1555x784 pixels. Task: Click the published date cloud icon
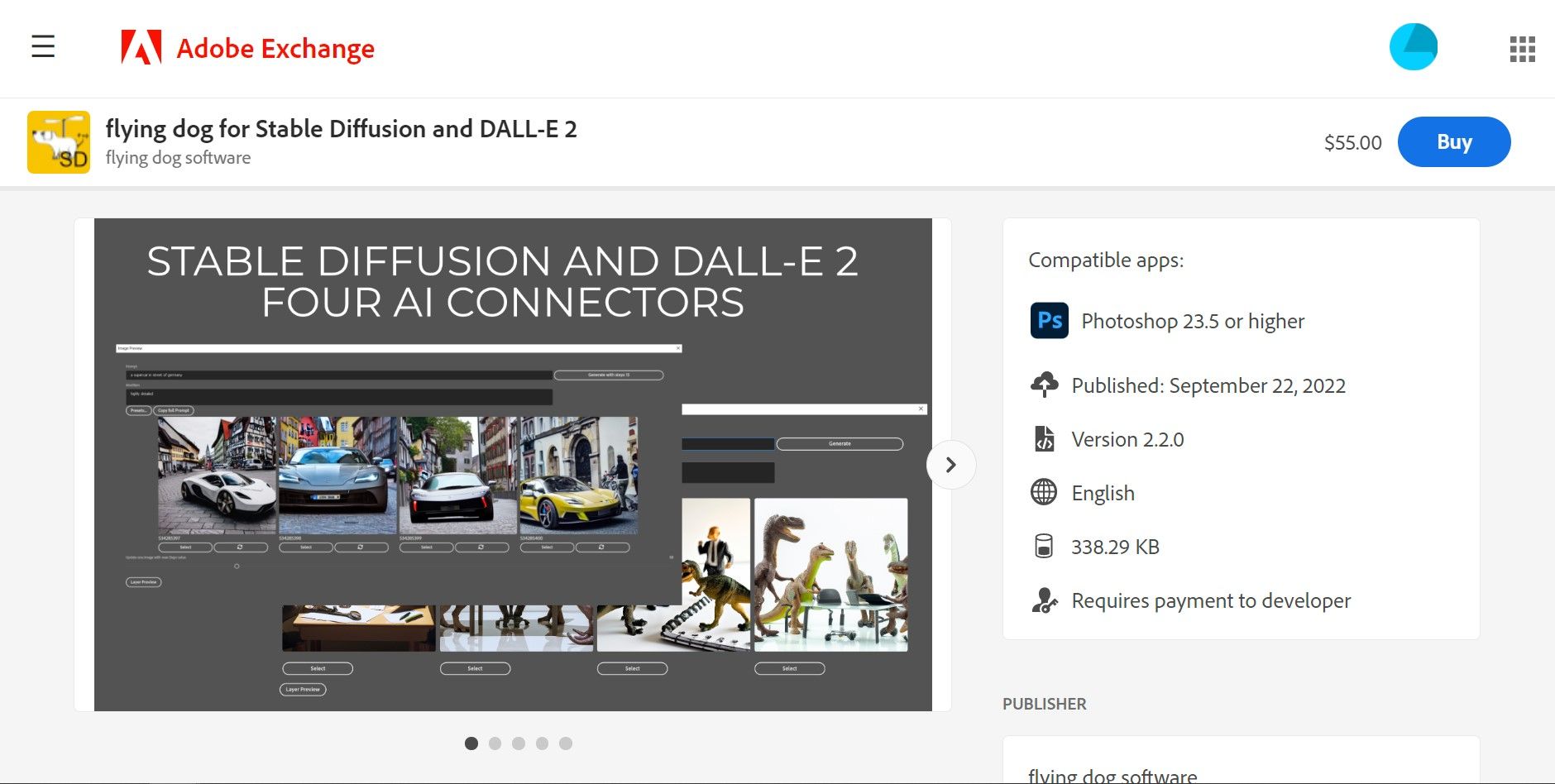click(1045, 385)
